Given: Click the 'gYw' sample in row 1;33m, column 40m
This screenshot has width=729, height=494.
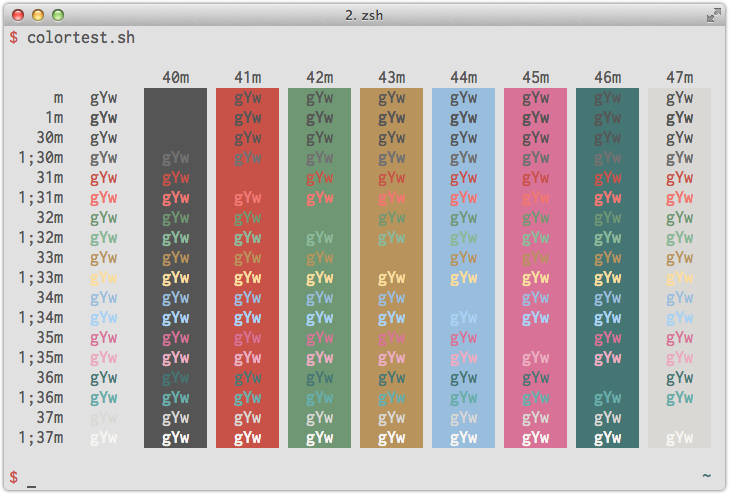Looking at the screenshot, I should [175, 278].
